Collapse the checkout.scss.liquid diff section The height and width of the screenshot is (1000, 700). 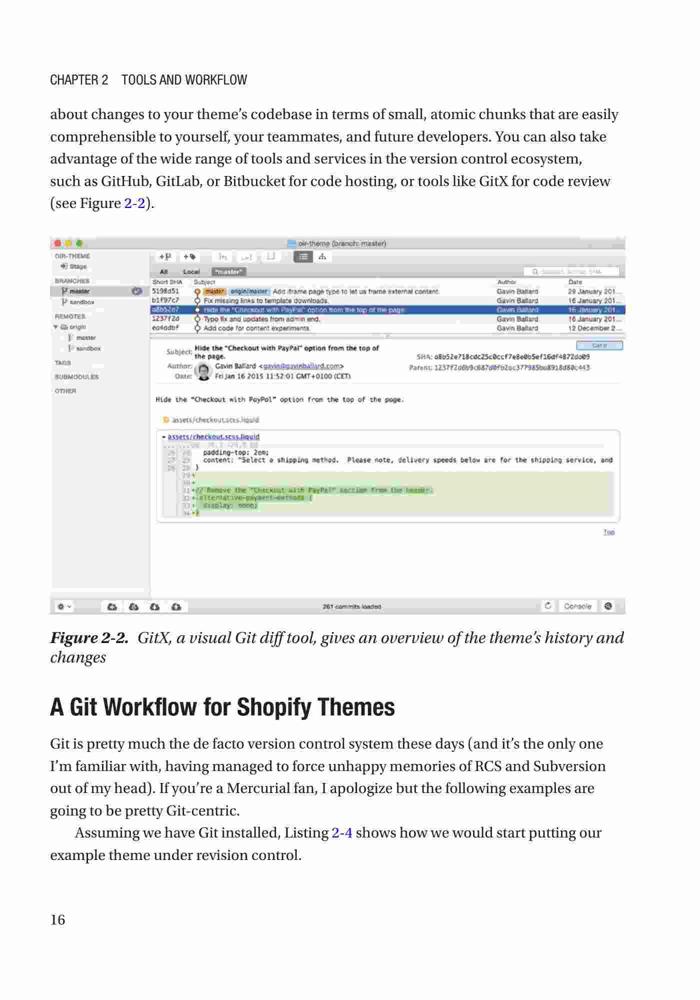pos(164,437)
